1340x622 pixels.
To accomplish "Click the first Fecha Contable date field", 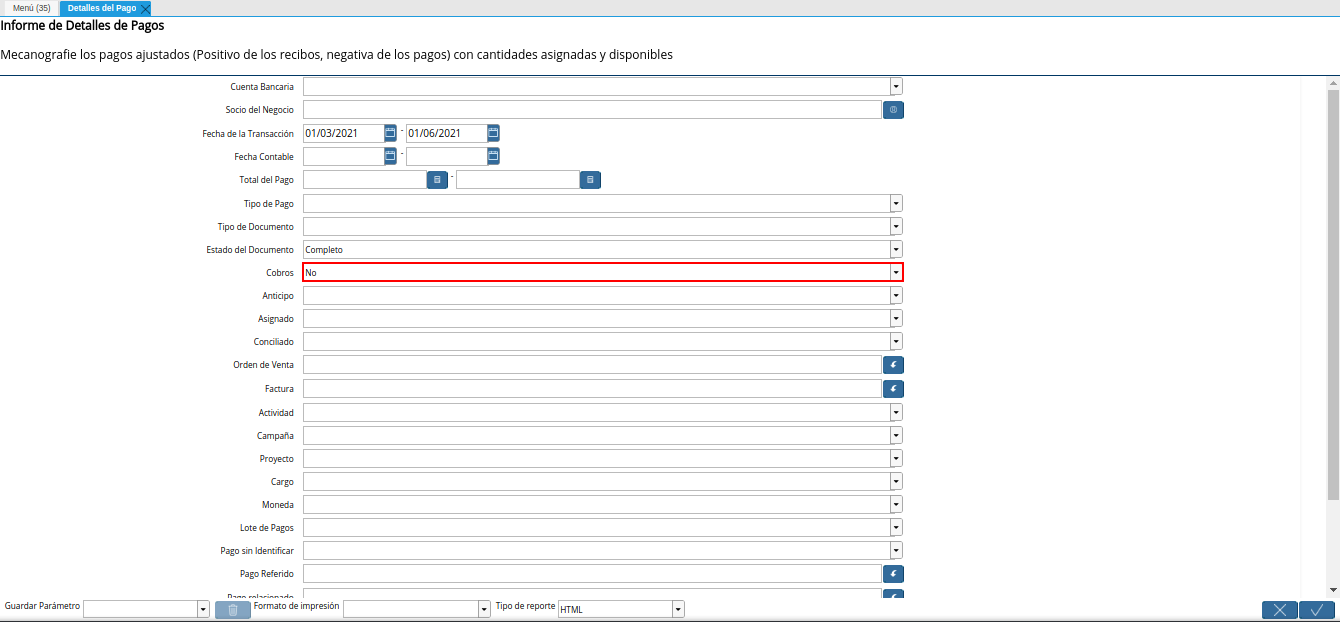I will coord(343,156).
